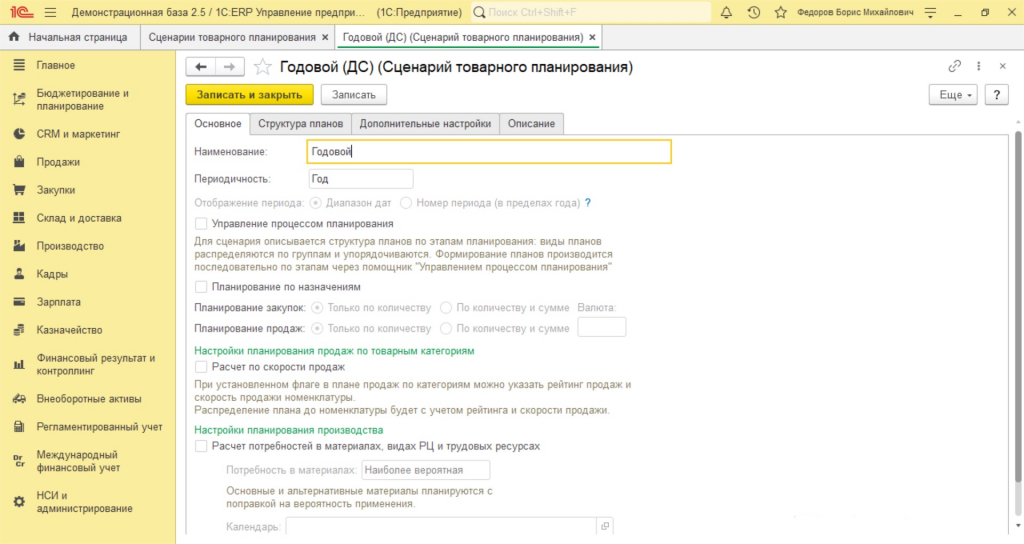Switch to Дополнительные настройки tab
1024x544 pixels.
425,123
